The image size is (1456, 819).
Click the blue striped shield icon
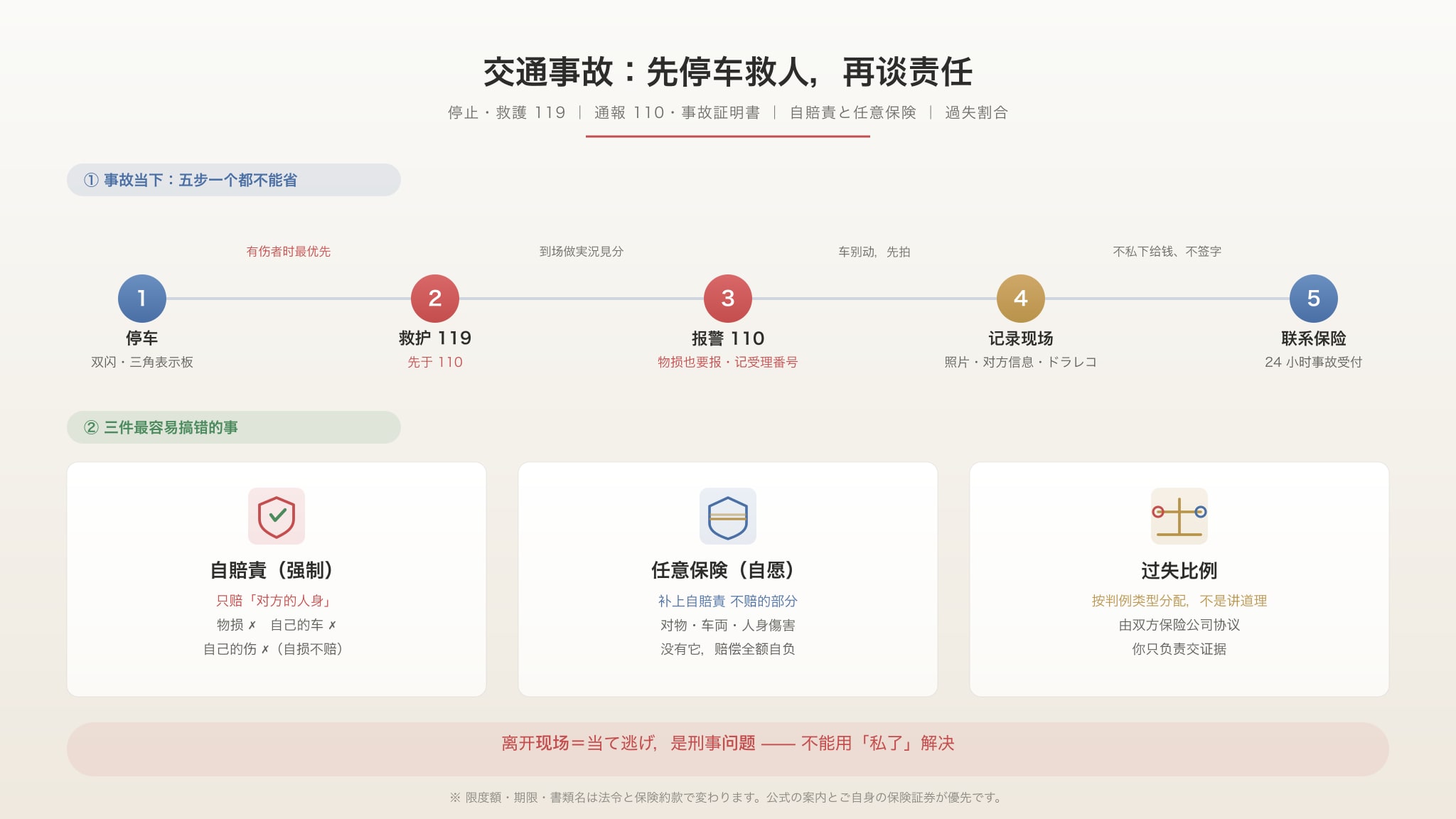727,516
